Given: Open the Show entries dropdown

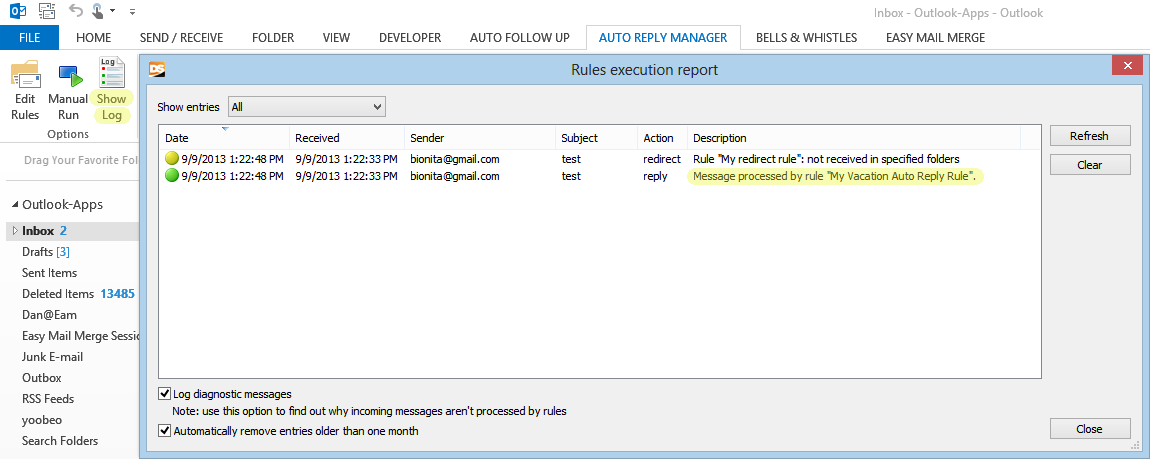Looking at the screenshot, I should [307, 107].
